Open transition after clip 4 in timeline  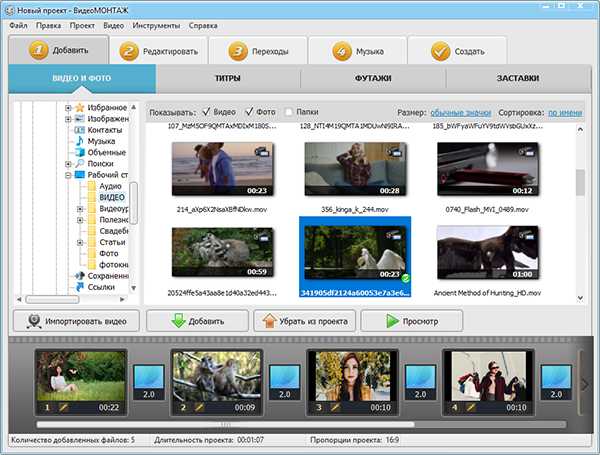pos(556,382)
